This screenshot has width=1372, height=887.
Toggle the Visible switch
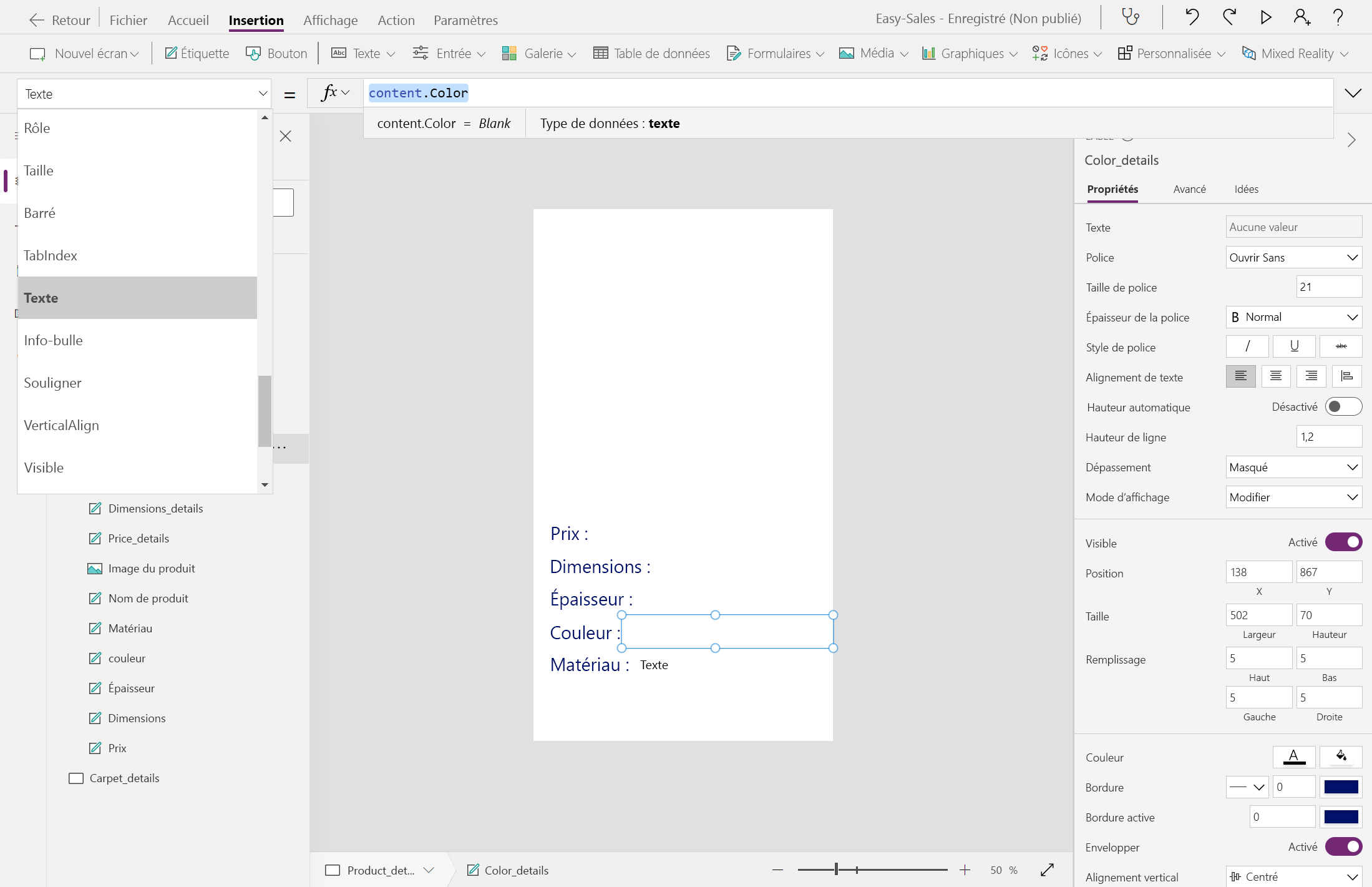point(1343,542)
